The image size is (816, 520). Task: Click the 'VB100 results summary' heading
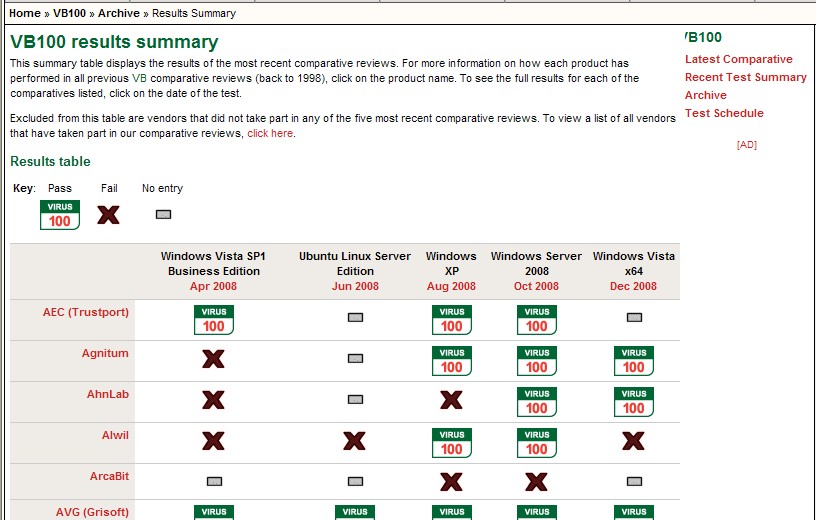[114, 42]
